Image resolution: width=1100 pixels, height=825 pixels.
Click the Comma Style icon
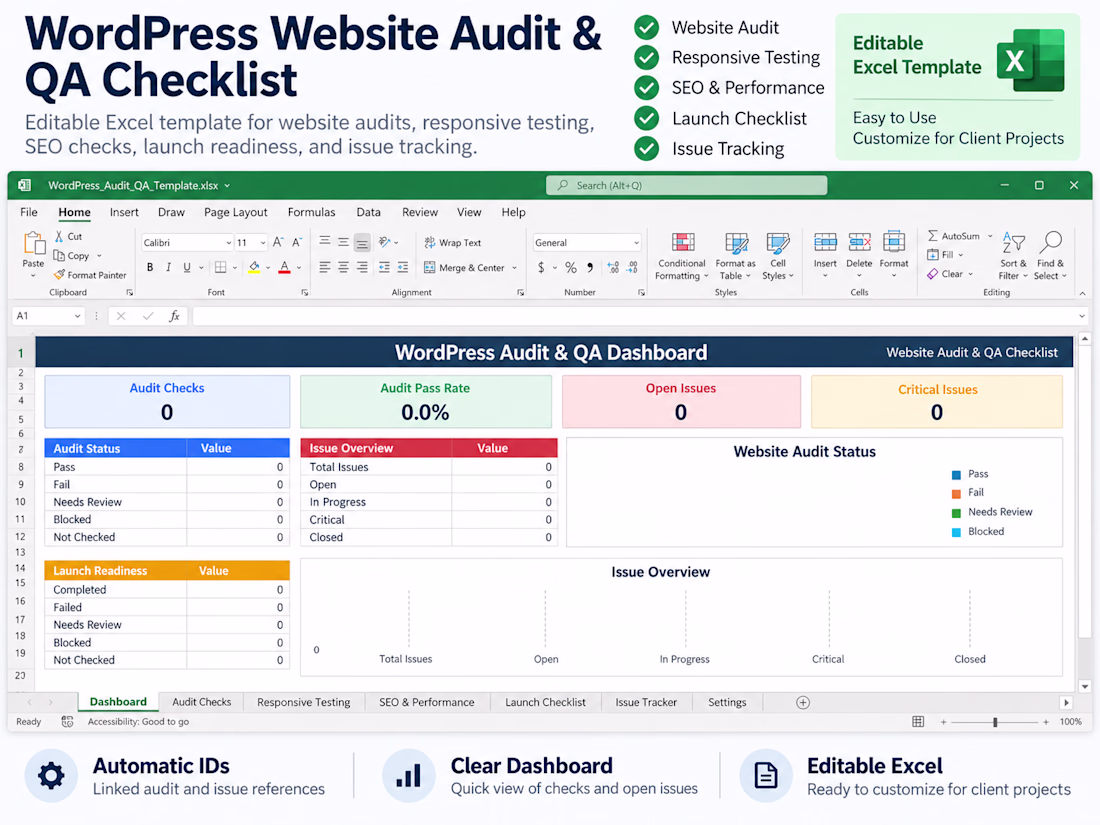point(590,267)
